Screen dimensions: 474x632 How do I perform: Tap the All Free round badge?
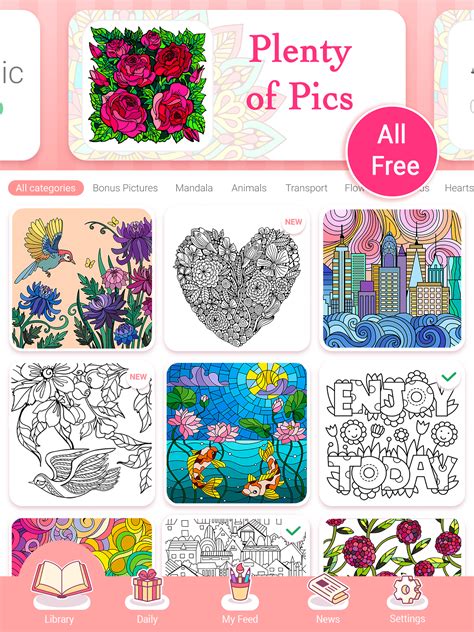392,152
